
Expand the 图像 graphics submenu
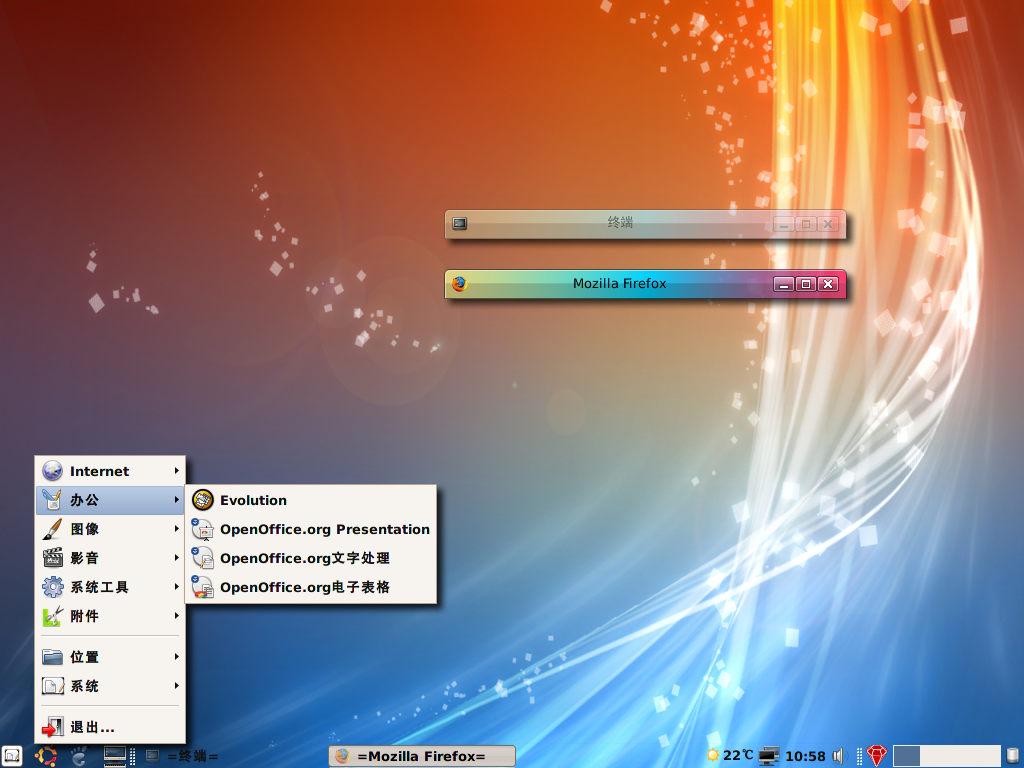(110, 529)
